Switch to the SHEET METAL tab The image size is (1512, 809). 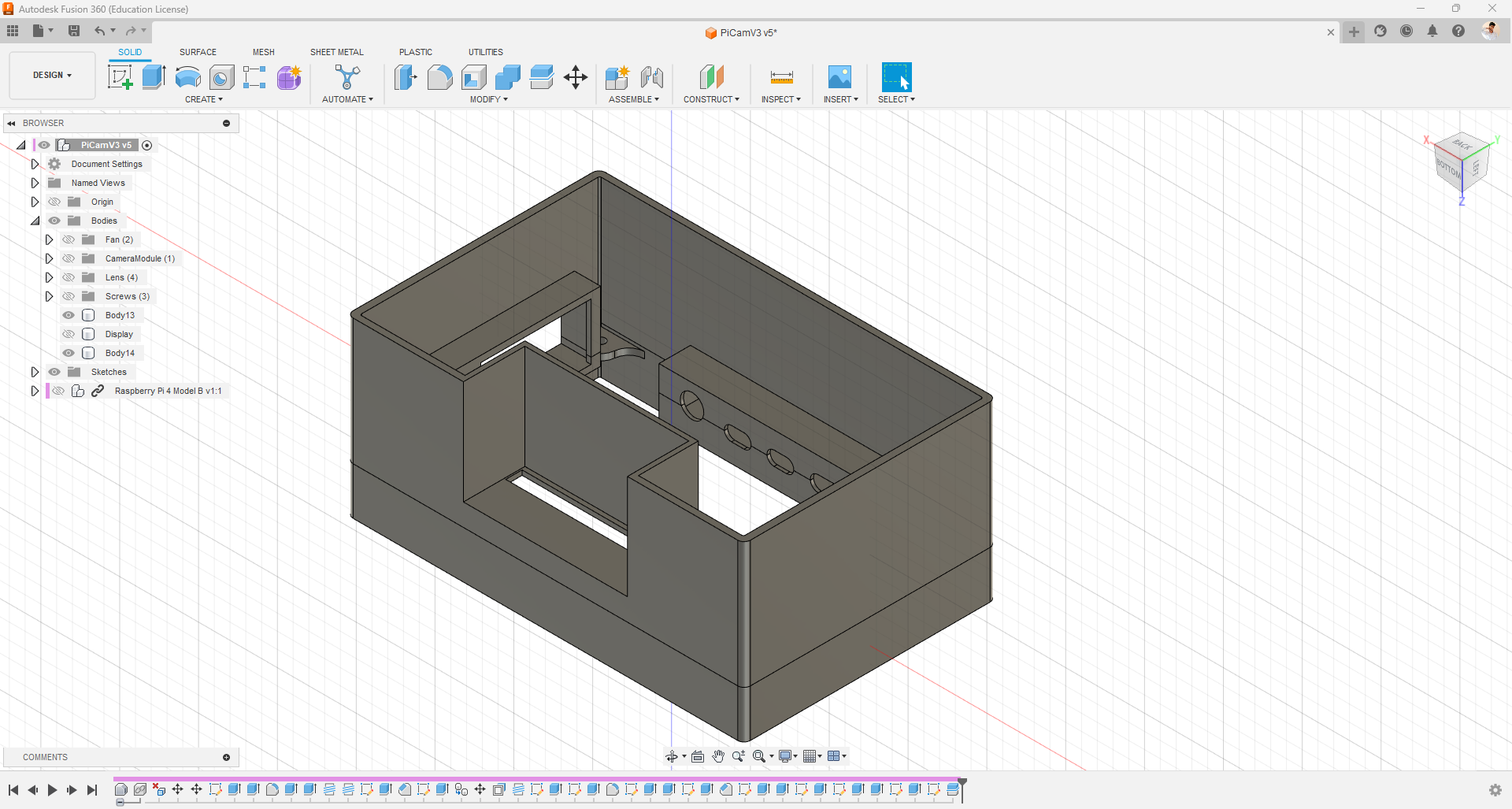(x=337, y=52)
